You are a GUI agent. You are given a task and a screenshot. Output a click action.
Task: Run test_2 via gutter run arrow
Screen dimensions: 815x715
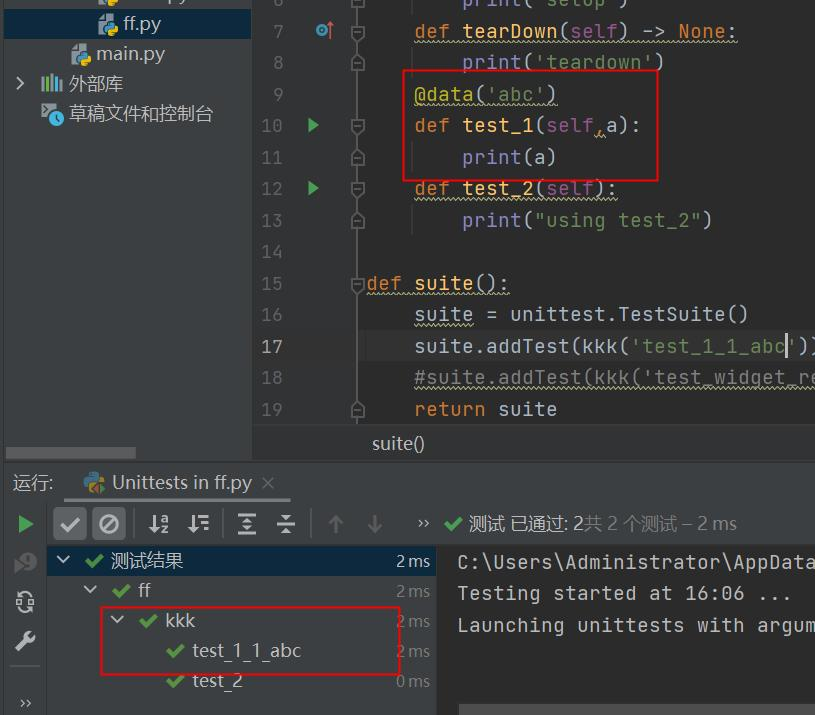313,188
